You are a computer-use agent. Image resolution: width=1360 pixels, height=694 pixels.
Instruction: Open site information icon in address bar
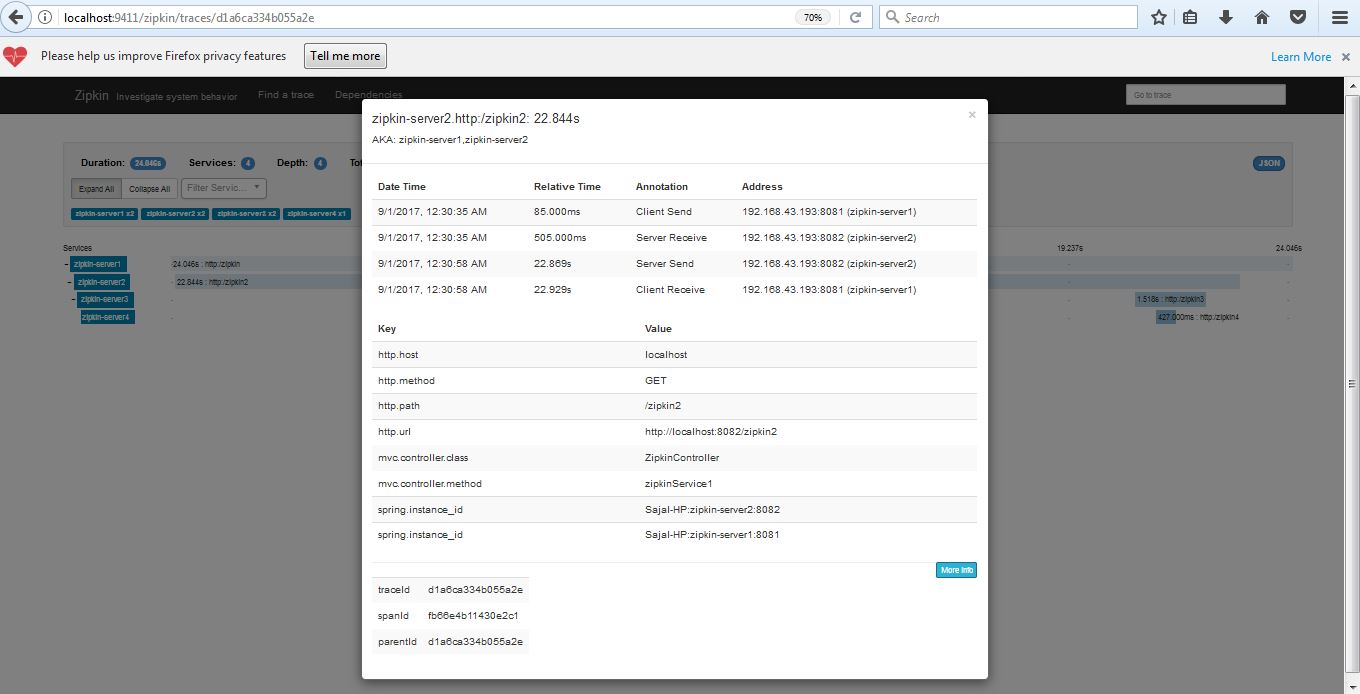(x=45, y=17)
